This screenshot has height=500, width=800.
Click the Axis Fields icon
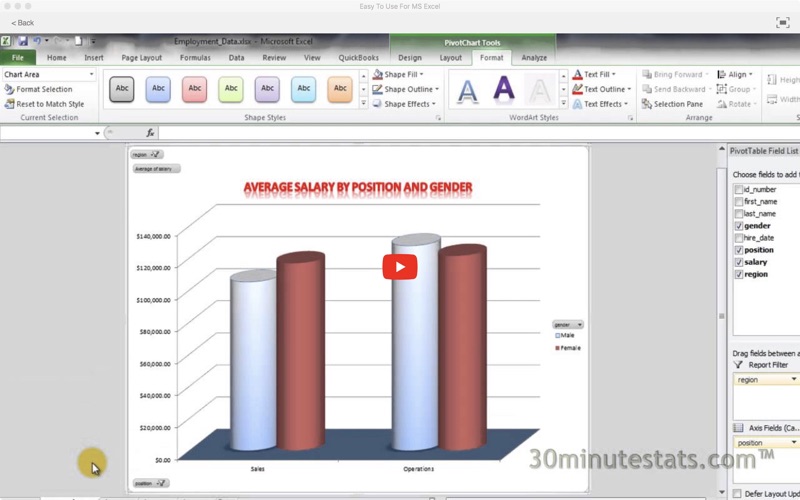(x=738, y=428)
